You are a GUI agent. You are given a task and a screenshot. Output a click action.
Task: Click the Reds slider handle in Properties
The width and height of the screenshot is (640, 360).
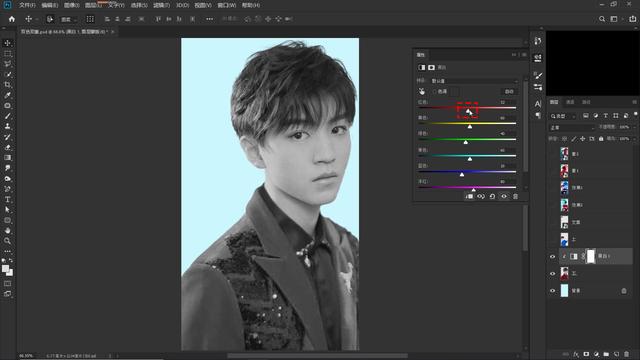[468, 111]
